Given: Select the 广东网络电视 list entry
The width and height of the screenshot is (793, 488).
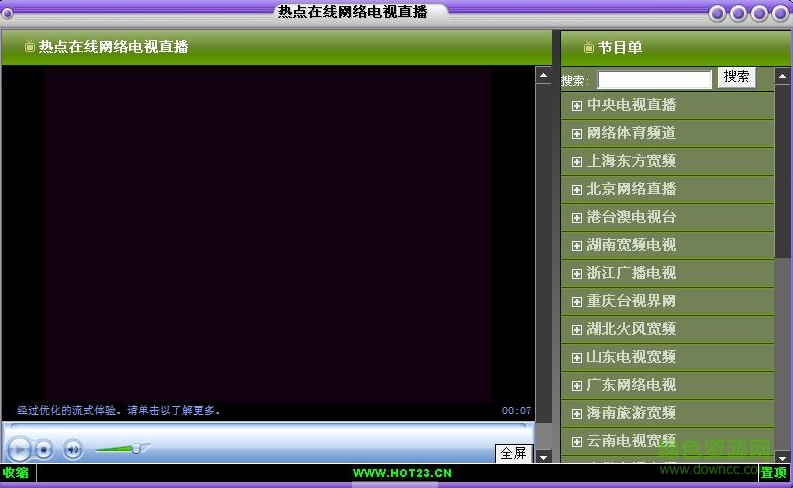Looking at the screenshot, I should [x=667, y=385].
